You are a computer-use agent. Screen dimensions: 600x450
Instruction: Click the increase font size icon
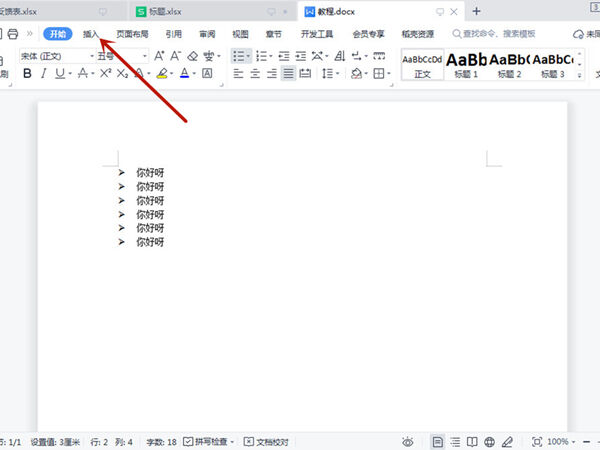point(159,56)
